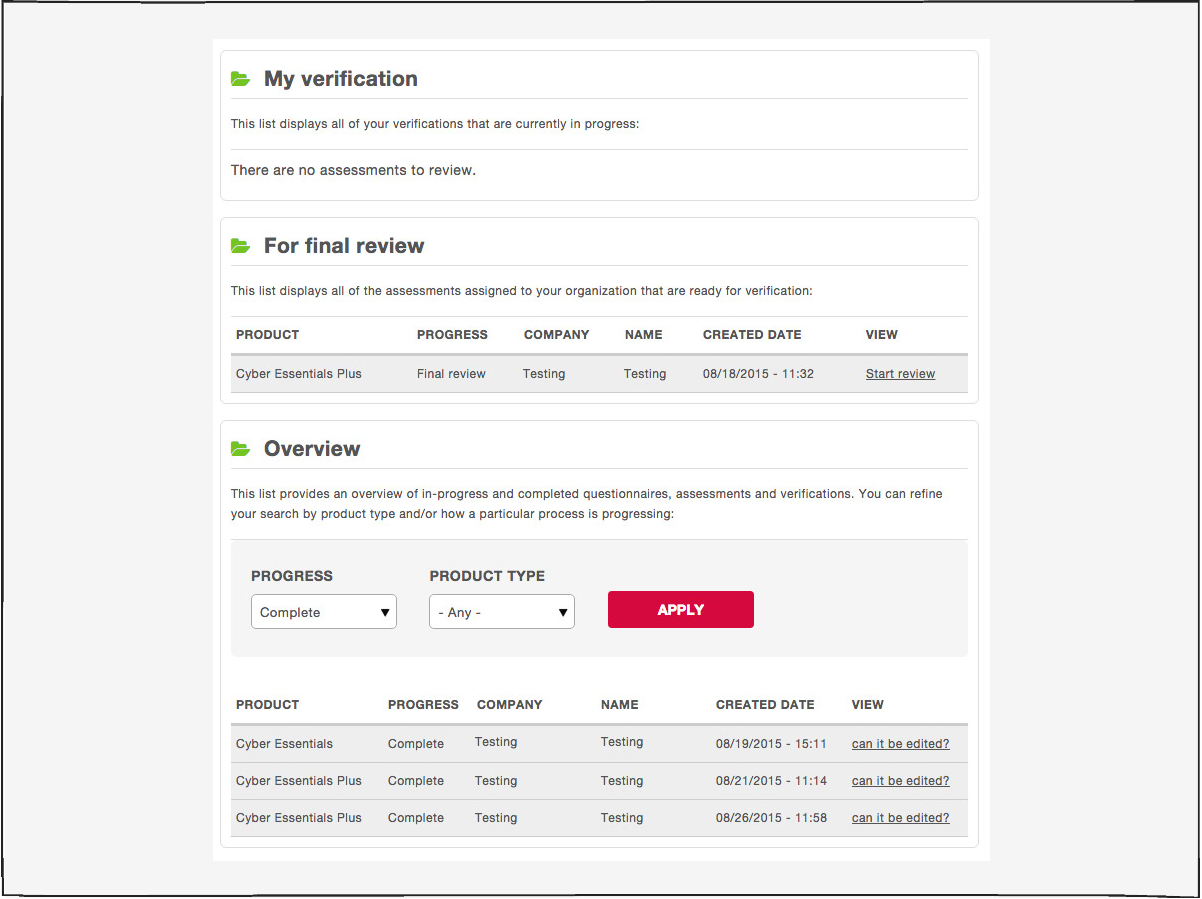Click Complete status in the 08/19/2015 row
1202x899 pixels.
[x=415, y=744]
